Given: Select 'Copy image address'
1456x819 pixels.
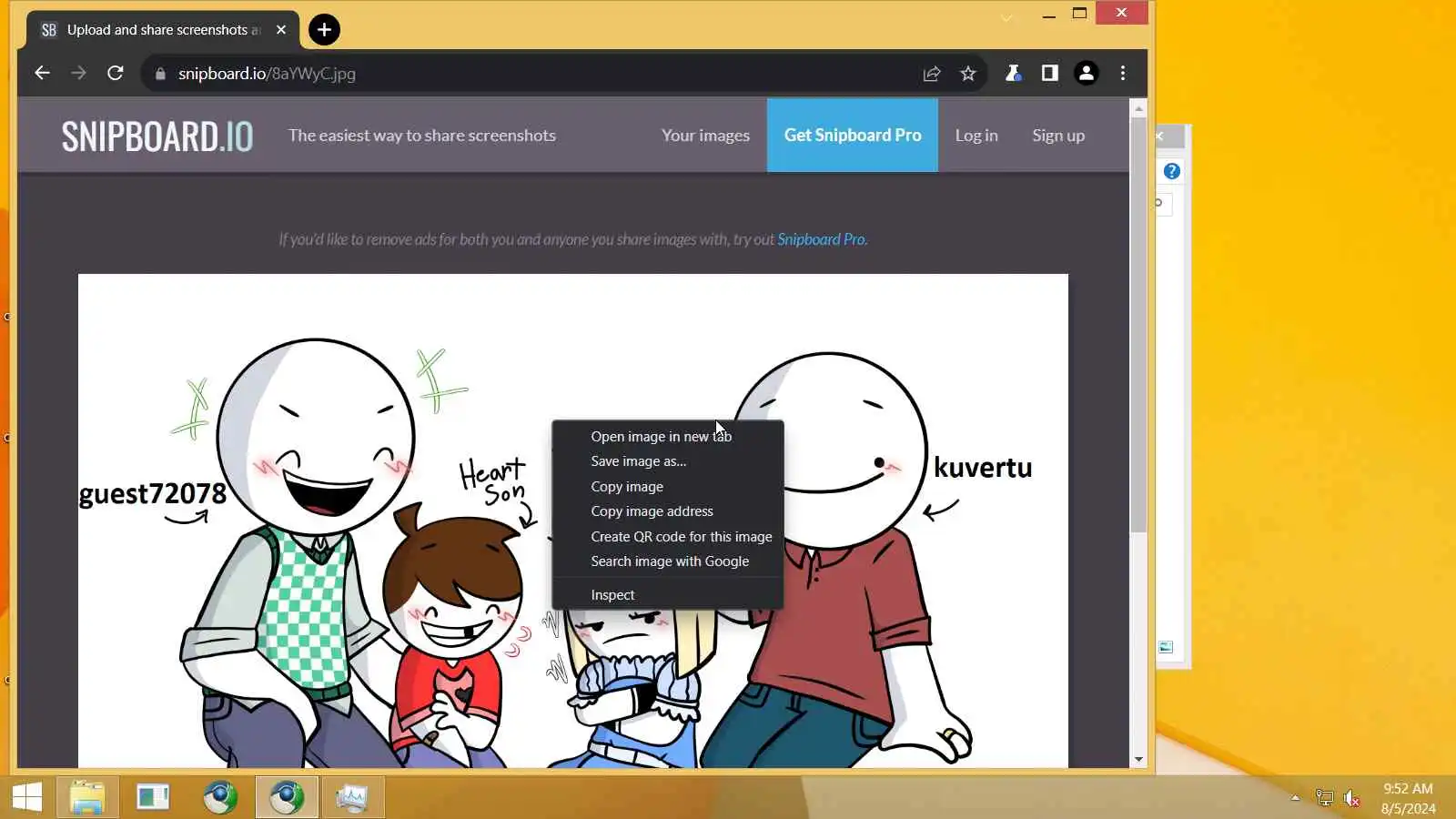Looking at the screenshot, I should pyautogui.click(x=668, y=511).
